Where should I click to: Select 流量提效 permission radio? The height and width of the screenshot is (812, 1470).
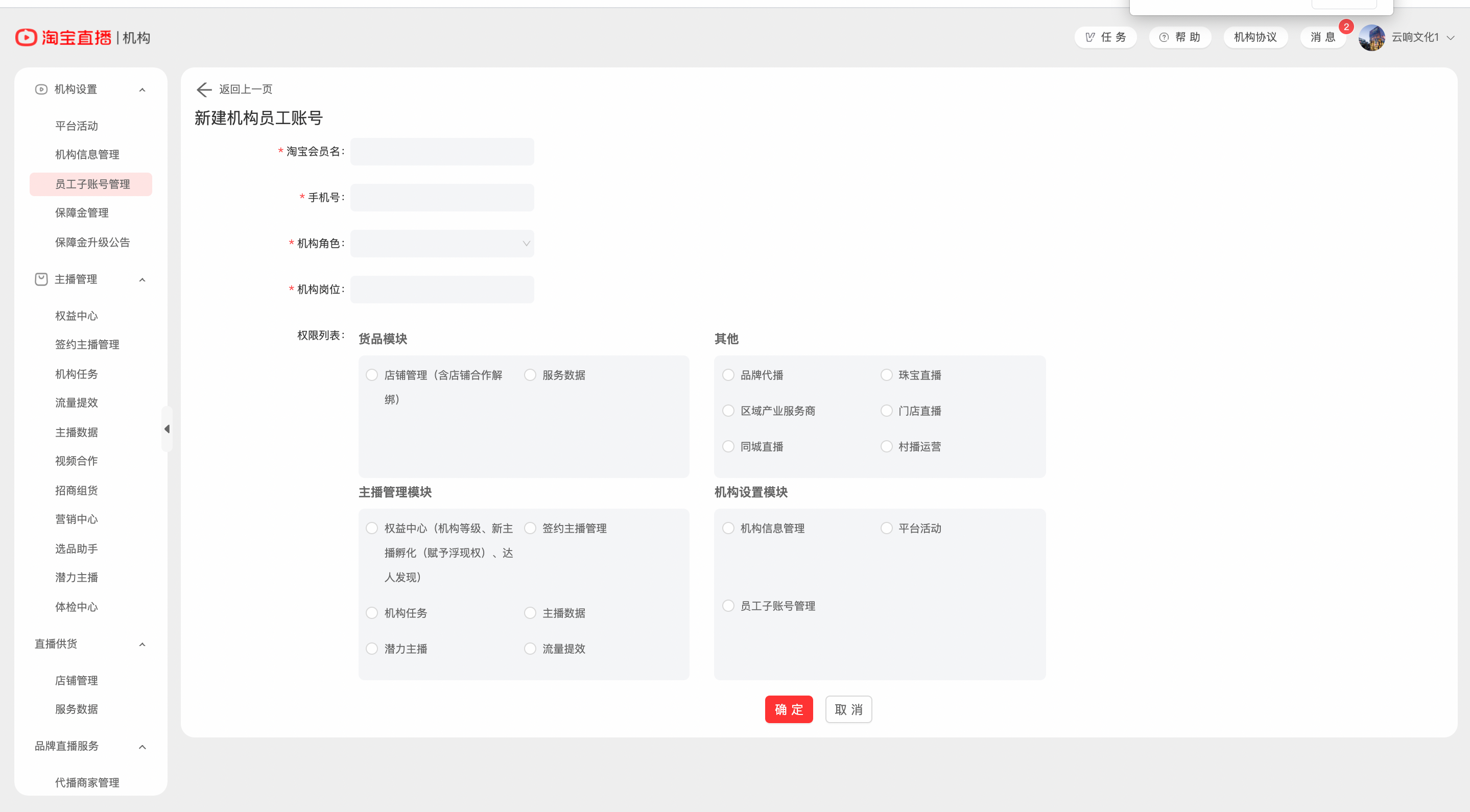click(530, 649)
